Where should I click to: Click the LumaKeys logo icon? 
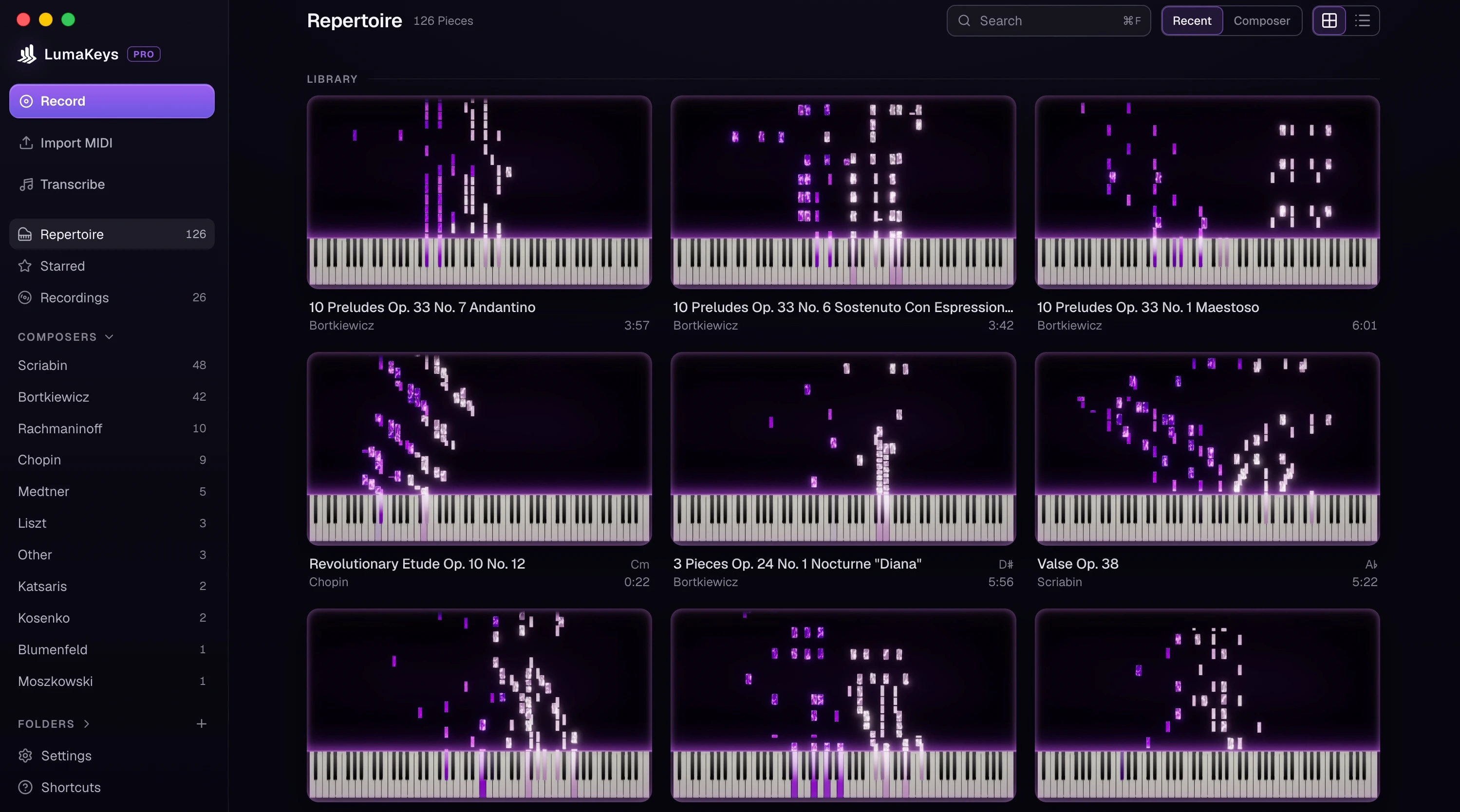(x=27, y=55)
